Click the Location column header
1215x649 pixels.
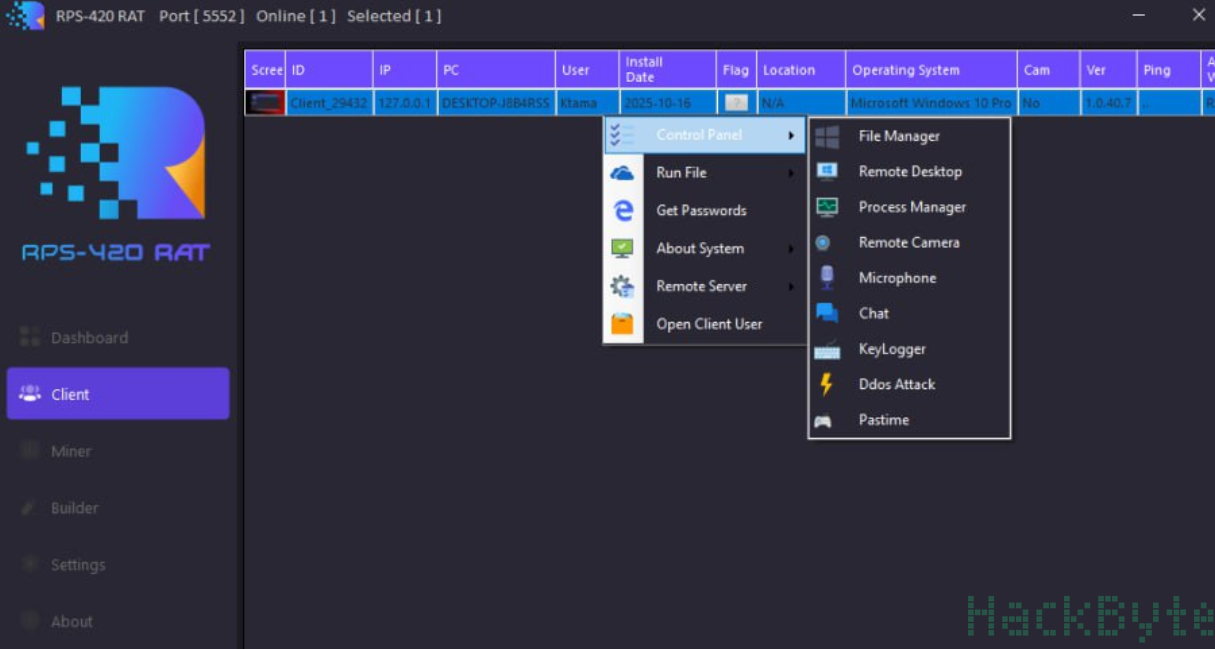pos(801,70)
